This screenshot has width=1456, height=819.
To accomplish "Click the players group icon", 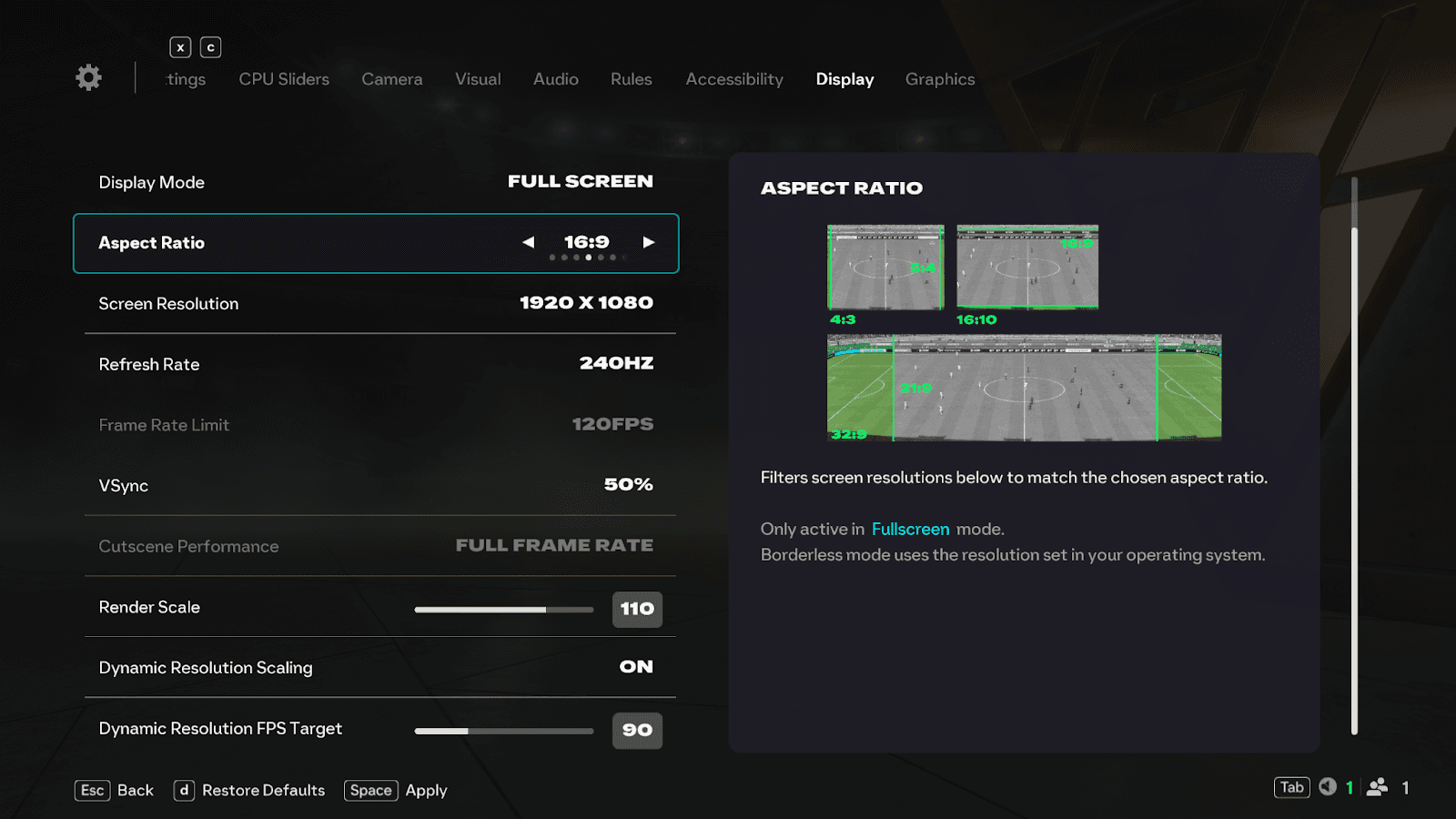I will [1377, 787].
